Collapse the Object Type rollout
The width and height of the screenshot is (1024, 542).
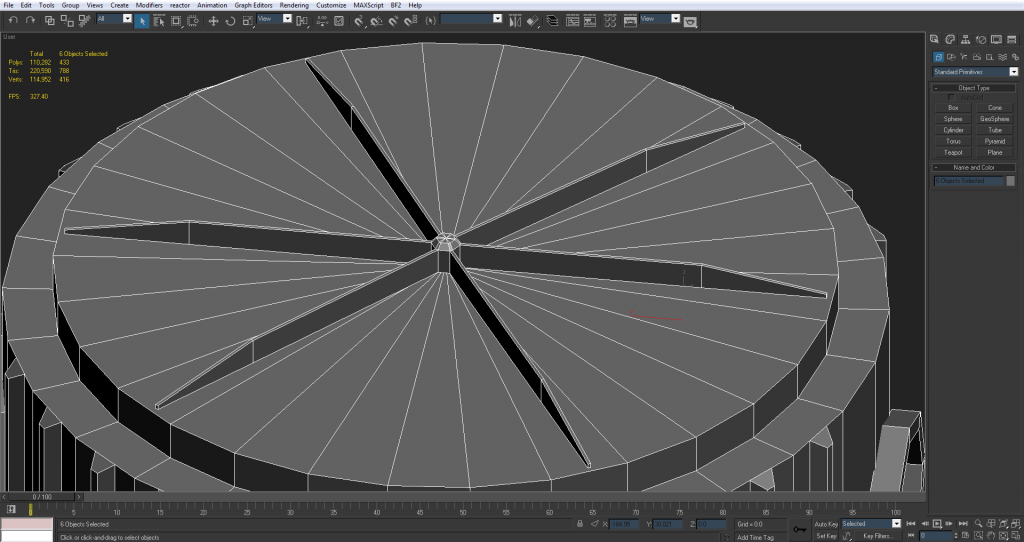974,88
